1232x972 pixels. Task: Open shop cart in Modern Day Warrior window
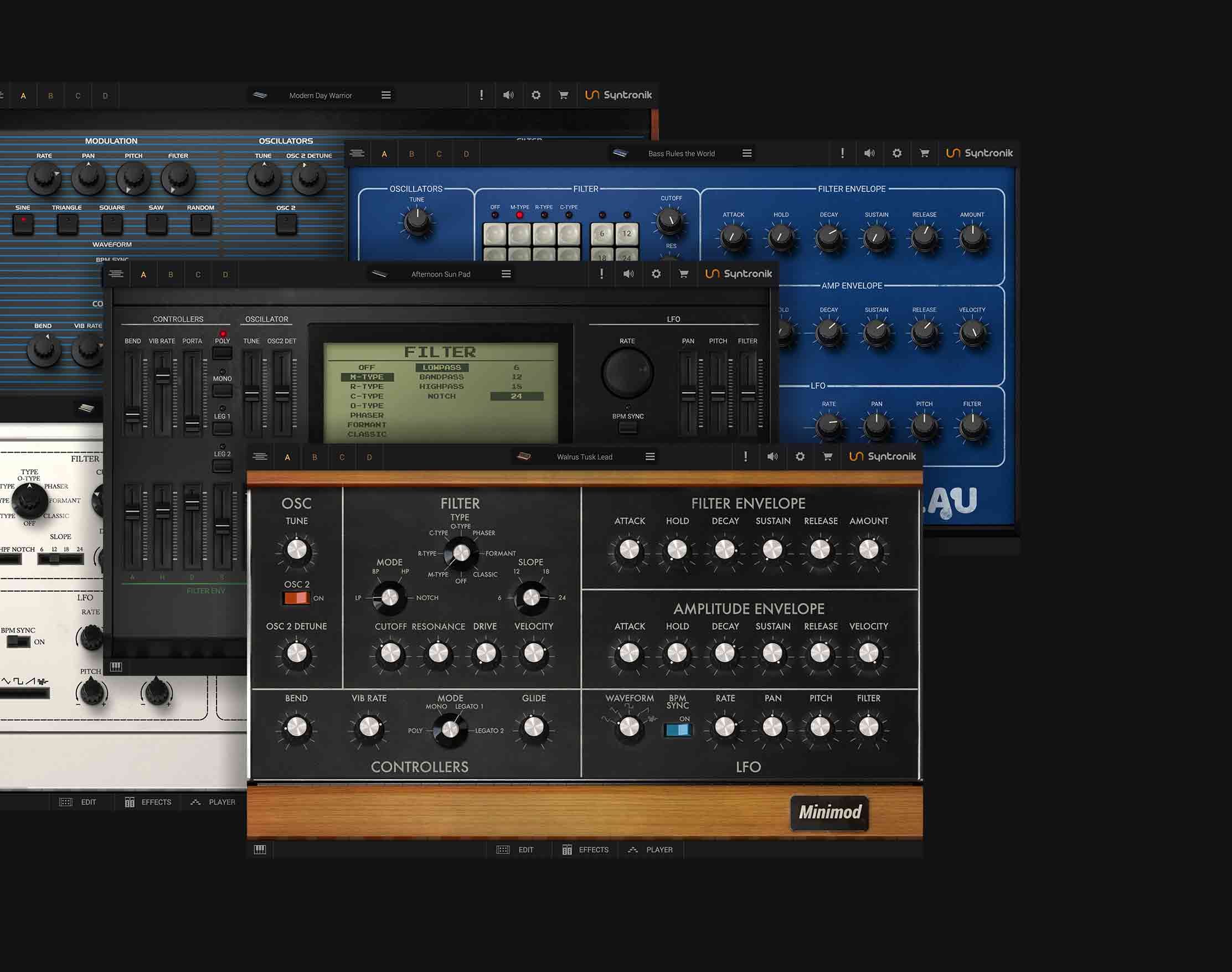(x=564, y=95)
